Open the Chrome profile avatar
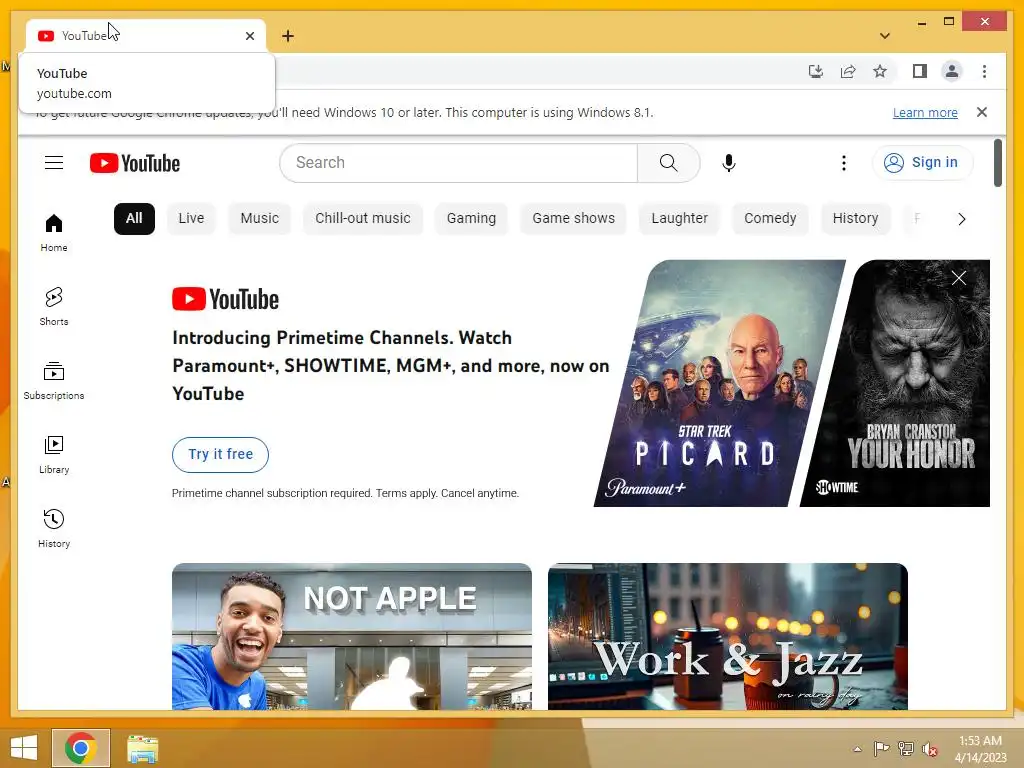The image size is (1024, 768). point(952,71)
